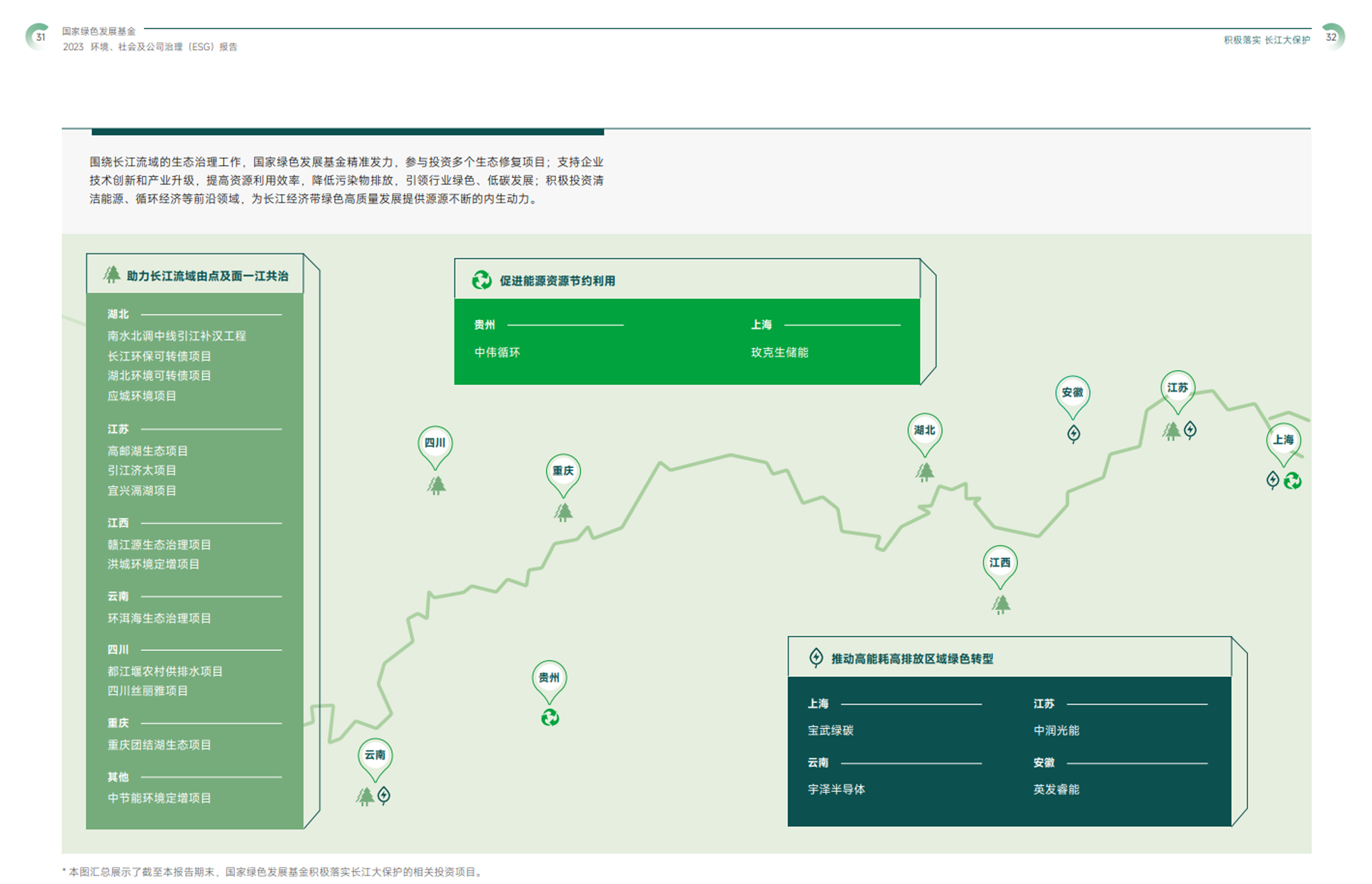Image resolution: width=1372 pixels, height=884 pixels.
Task: Click the recycle icon beside 促进能源资源节约利用
Action: (x=481, y=280)
